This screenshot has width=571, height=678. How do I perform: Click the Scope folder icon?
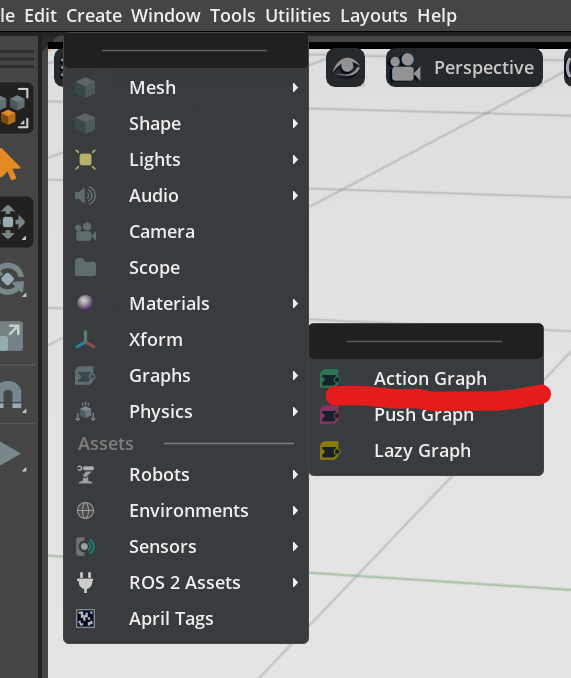click(x=85, y=268)
